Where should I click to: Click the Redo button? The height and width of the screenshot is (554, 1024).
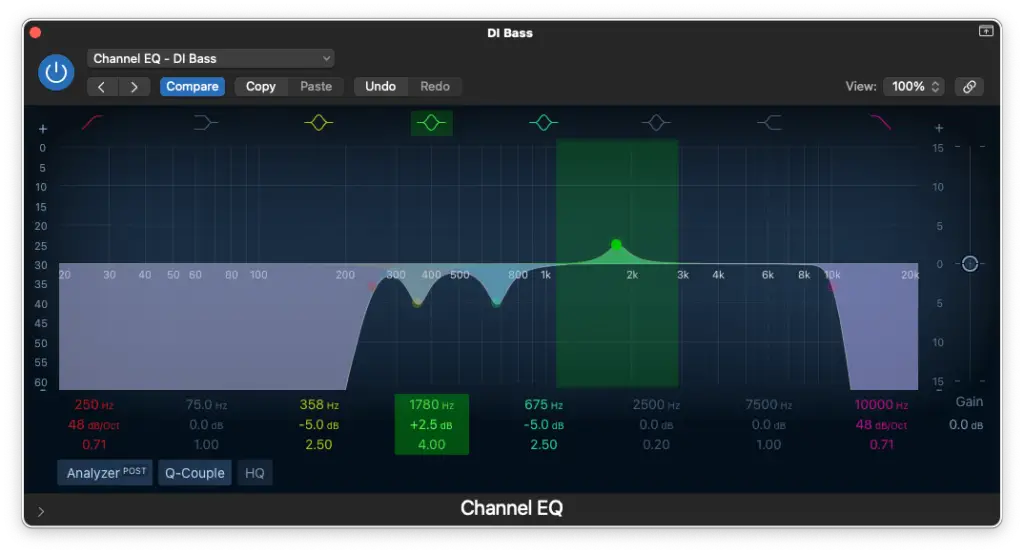tap(435, 86)
